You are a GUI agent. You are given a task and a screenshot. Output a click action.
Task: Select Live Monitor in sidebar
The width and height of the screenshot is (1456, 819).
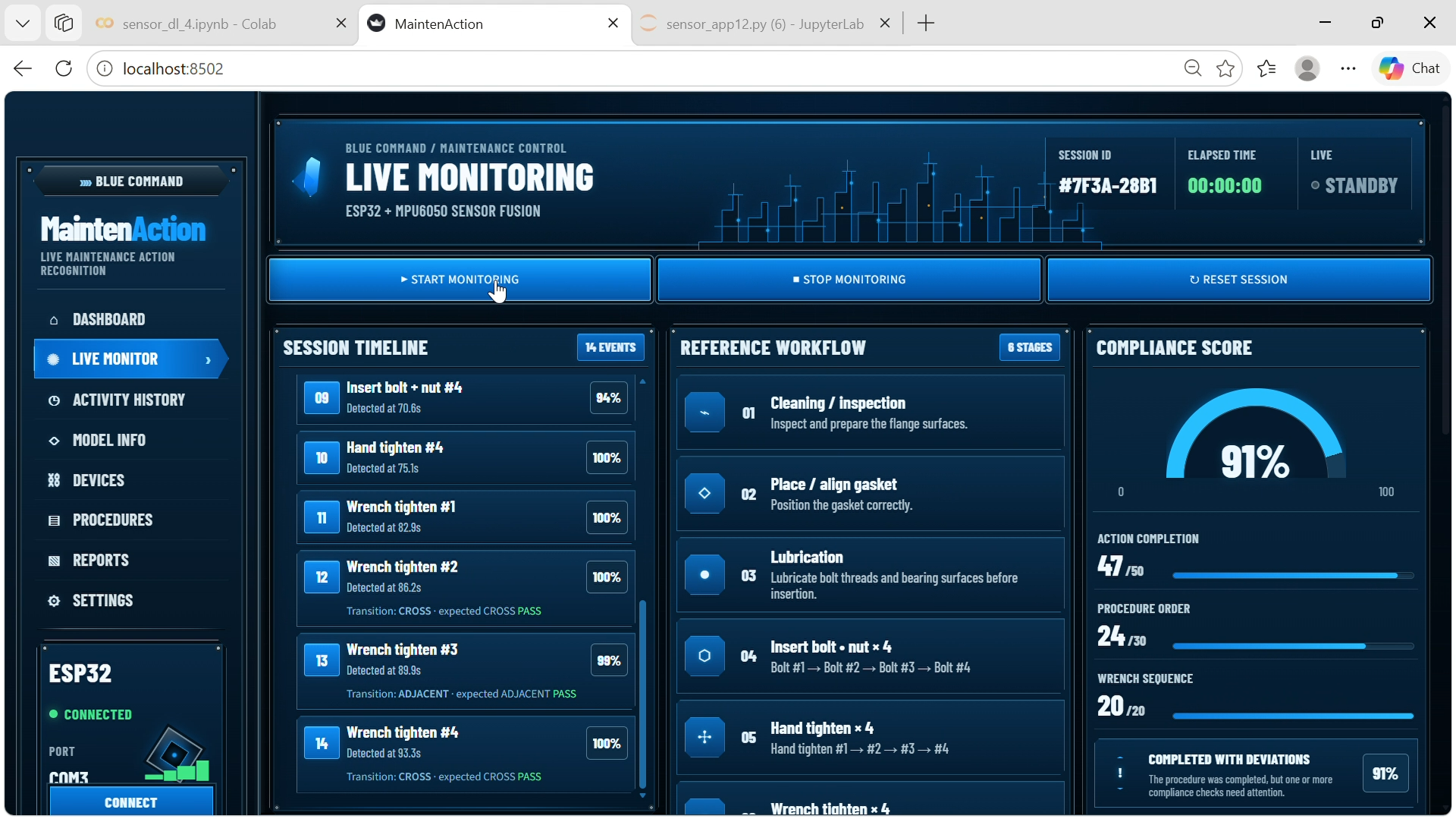coord(130,359)
